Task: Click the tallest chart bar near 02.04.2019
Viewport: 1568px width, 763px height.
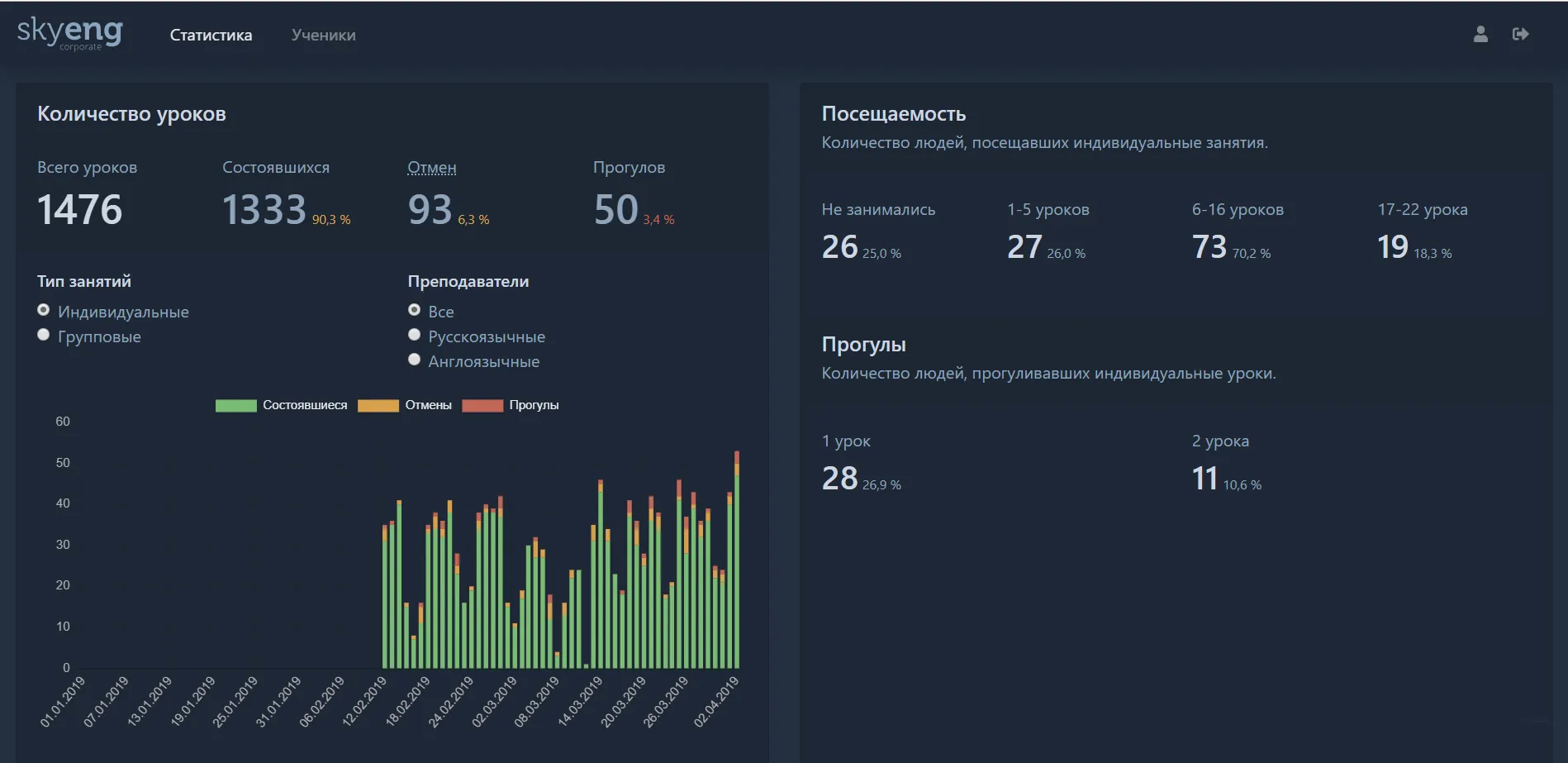Action: point(737,560)
